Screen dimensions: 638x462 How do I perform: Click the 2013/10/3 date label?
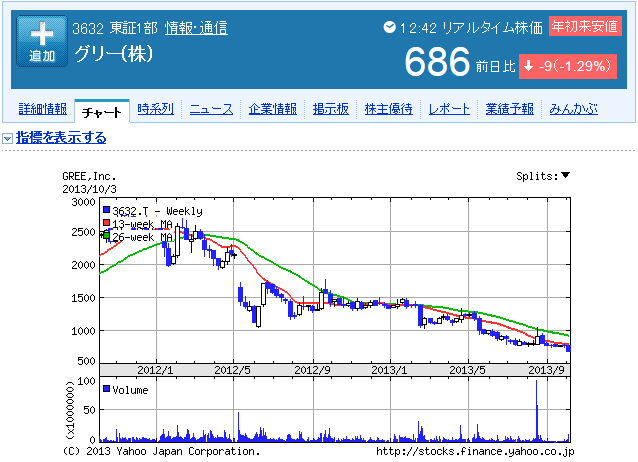click(x=89, y=189)
